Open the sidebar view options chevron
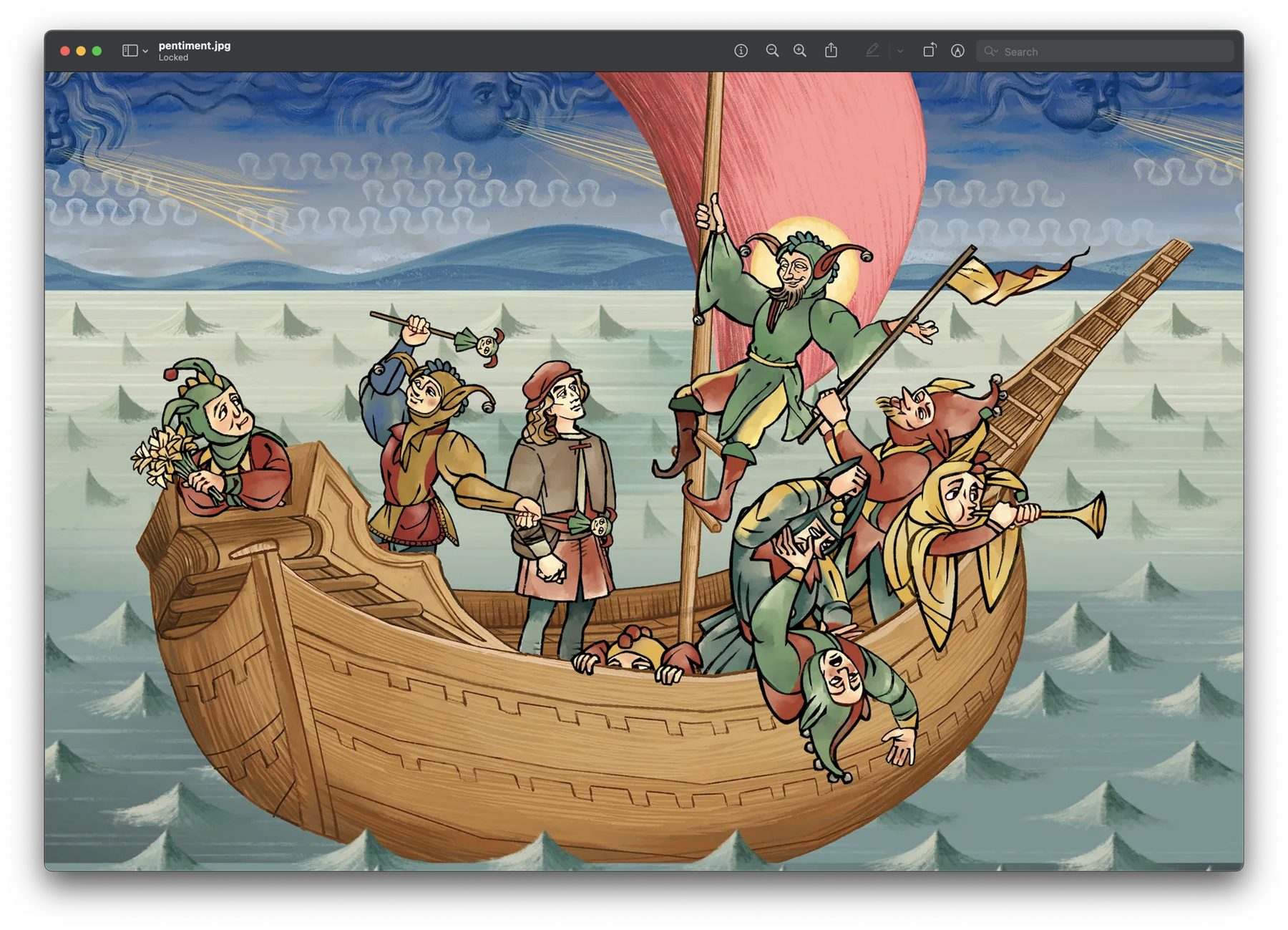Screen dimensions: 1288x930 click(145, 52)
